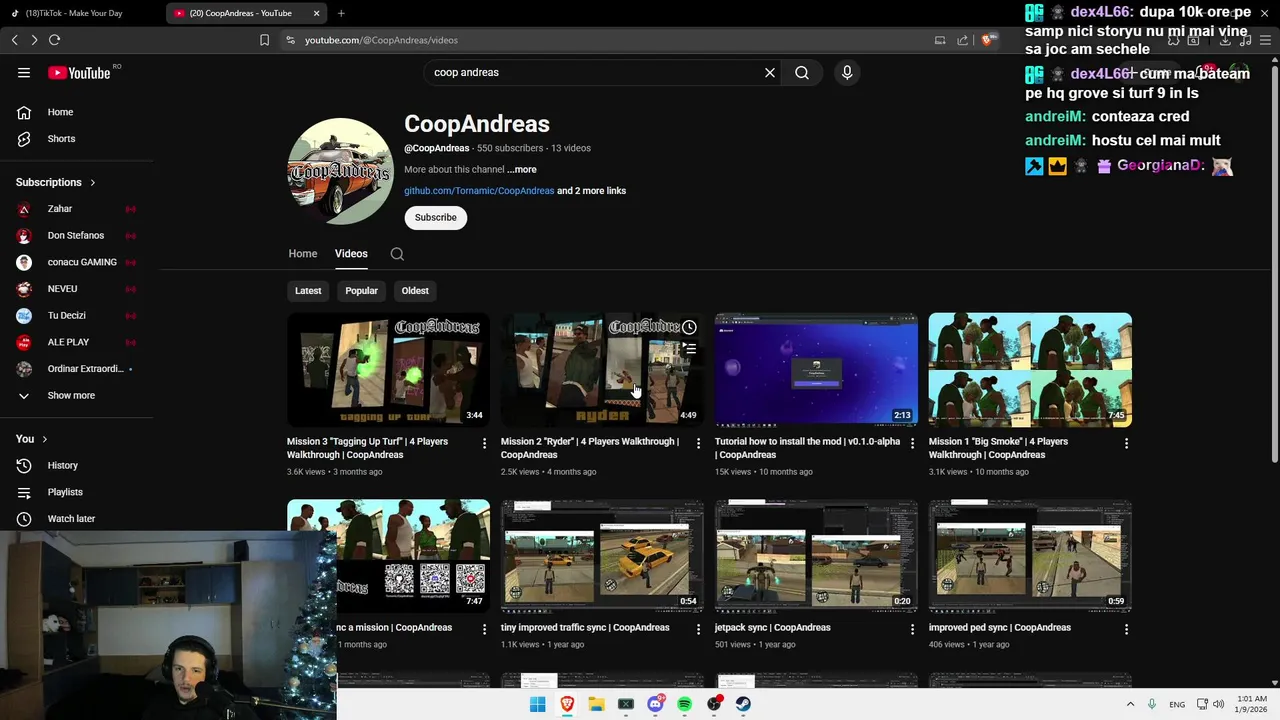The width and height of the screenshot is (1280, 720).
Task: Click the CoopAndreas channel avatar
Action: 341,171
